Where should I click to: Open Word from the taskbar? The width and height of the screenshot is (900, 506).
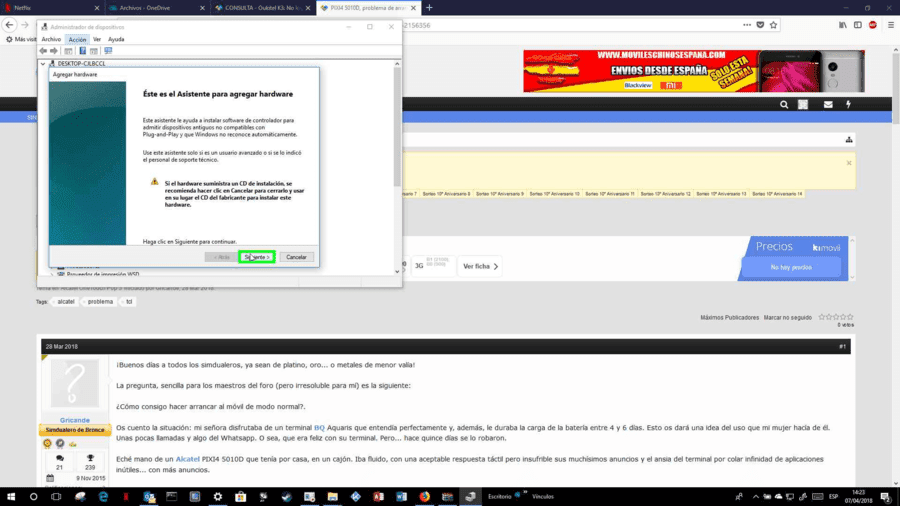(401, 497)
